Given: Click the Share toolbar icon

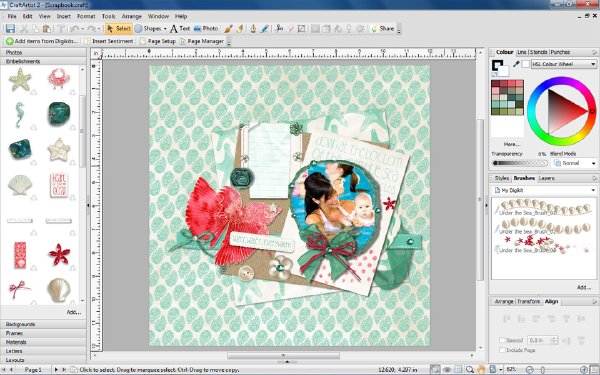Looking at the screenshot, I should coord(382,29).
